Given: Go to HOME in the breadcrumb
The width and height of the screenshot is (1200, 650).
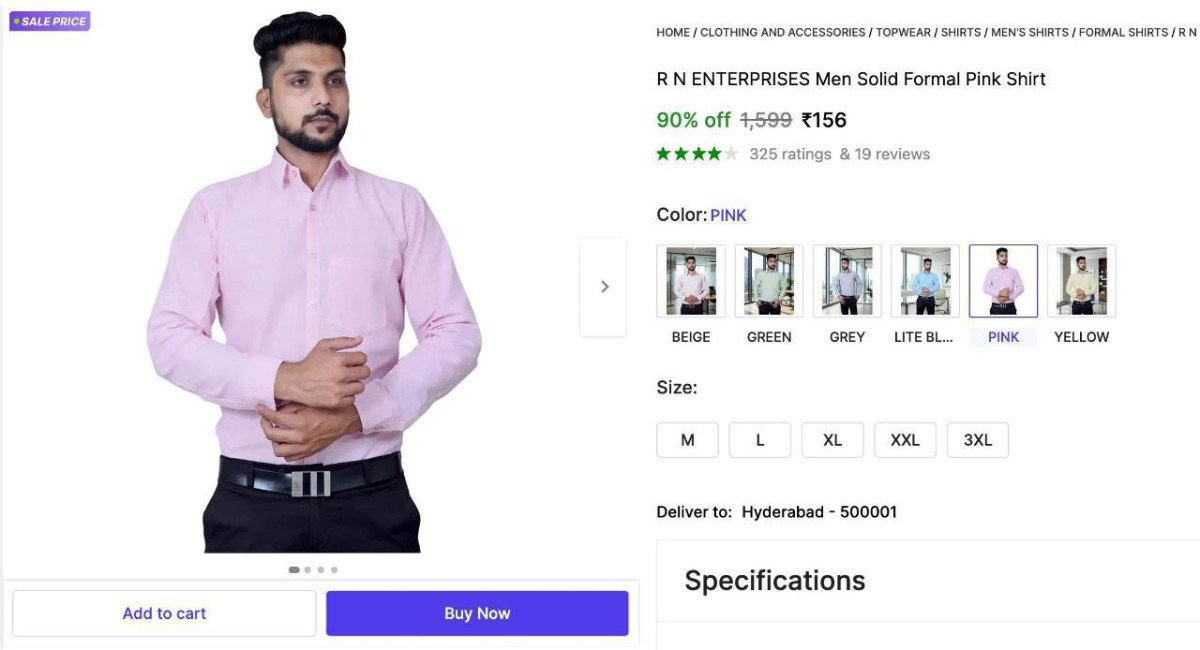Looking at the screenshot, I should click(673, 32).
